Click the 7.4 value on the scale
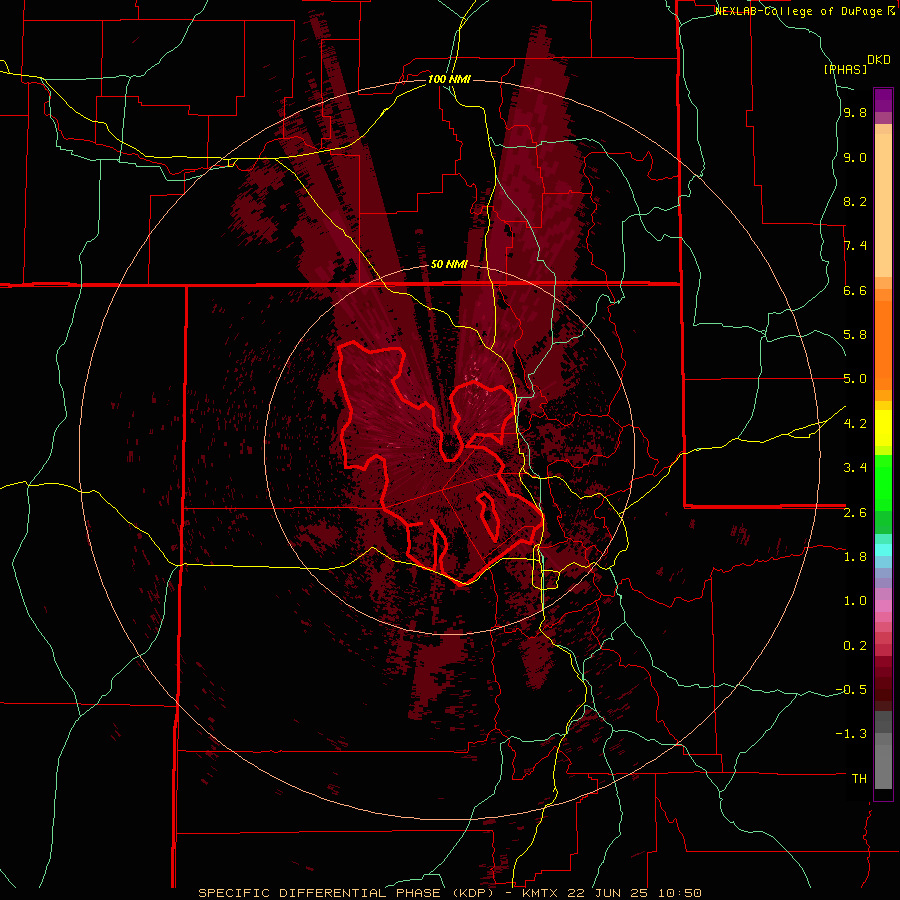The width and height of the screenshot is (900, 900). 855,246
